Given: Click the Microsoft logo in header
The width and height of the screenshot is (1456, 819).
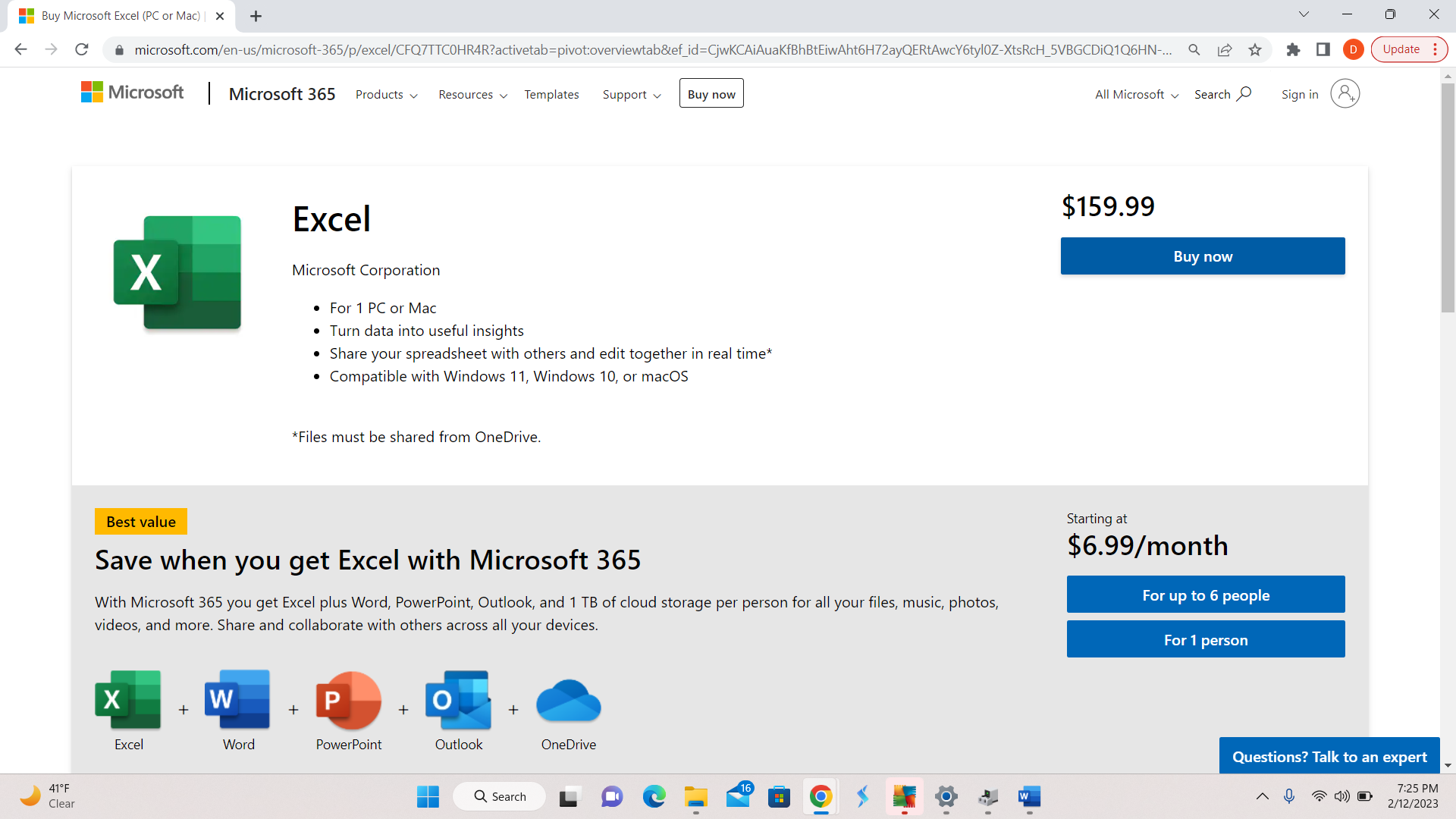Looking at the screenshot, I should coord(133,93).
